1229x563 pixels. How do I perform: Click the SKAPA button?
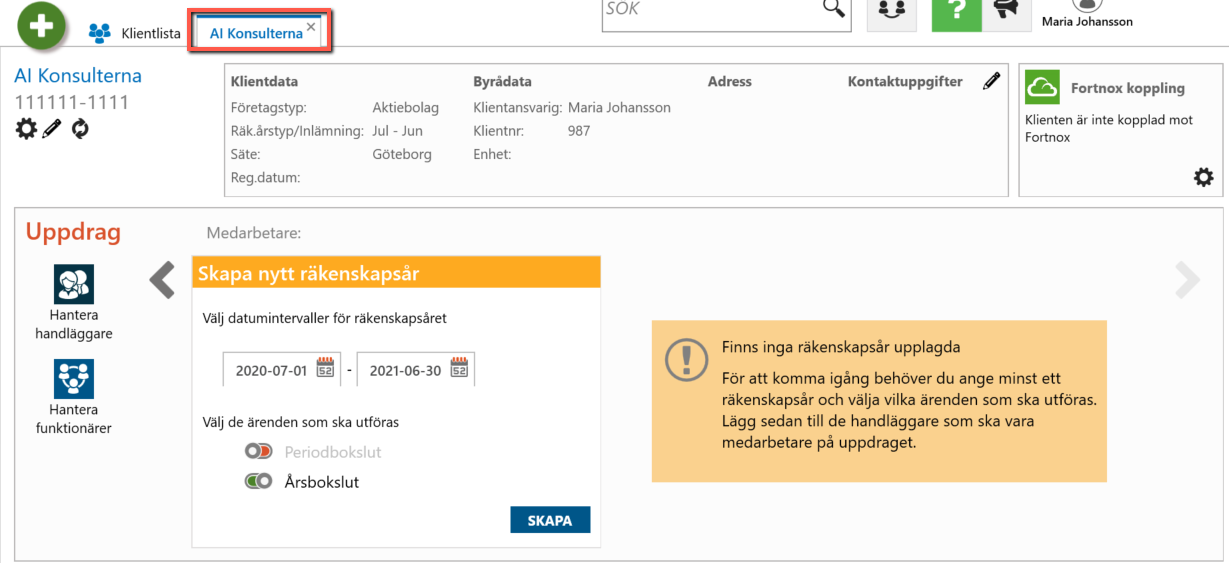pos(550,520)
